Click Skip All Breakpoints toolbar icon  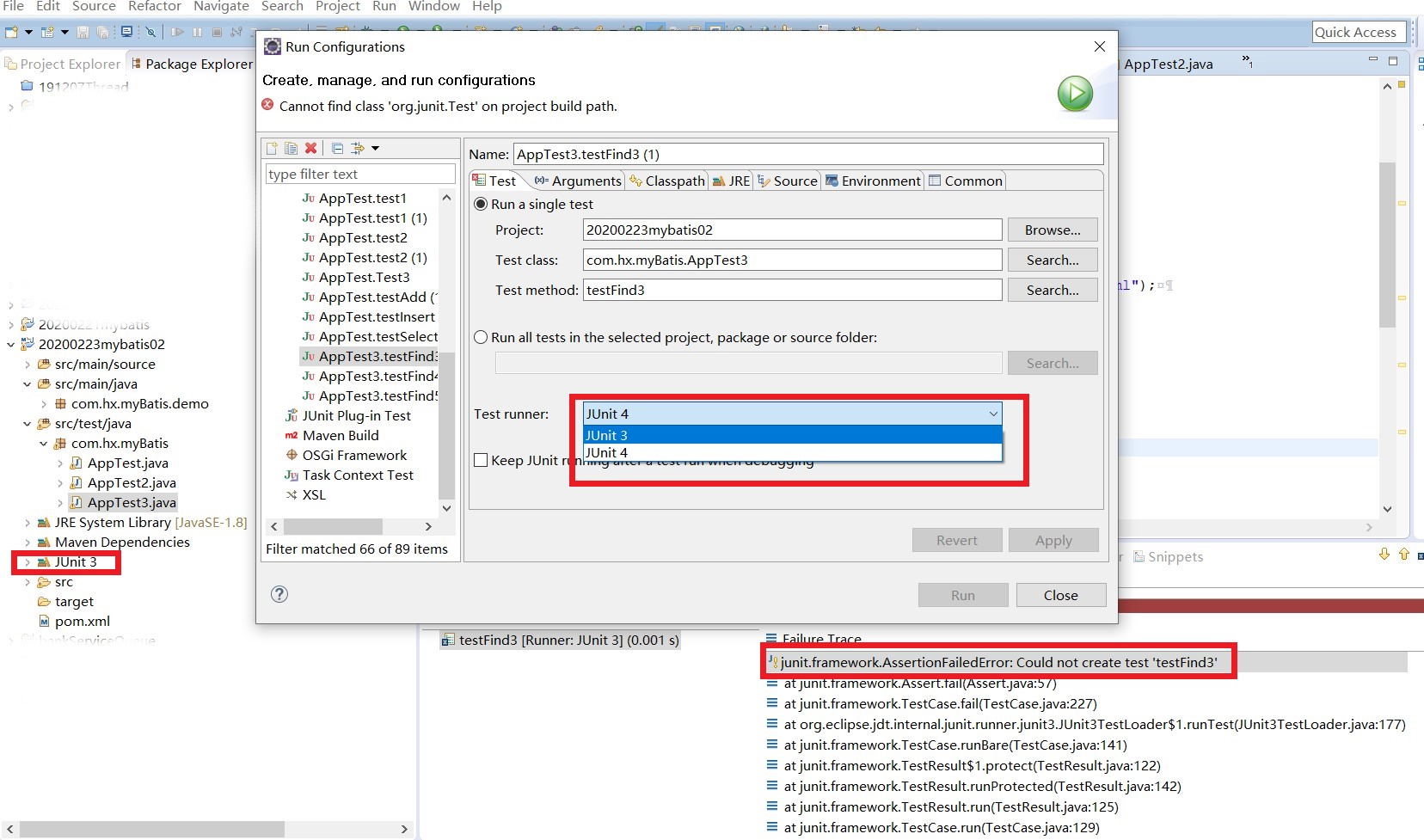150,32
